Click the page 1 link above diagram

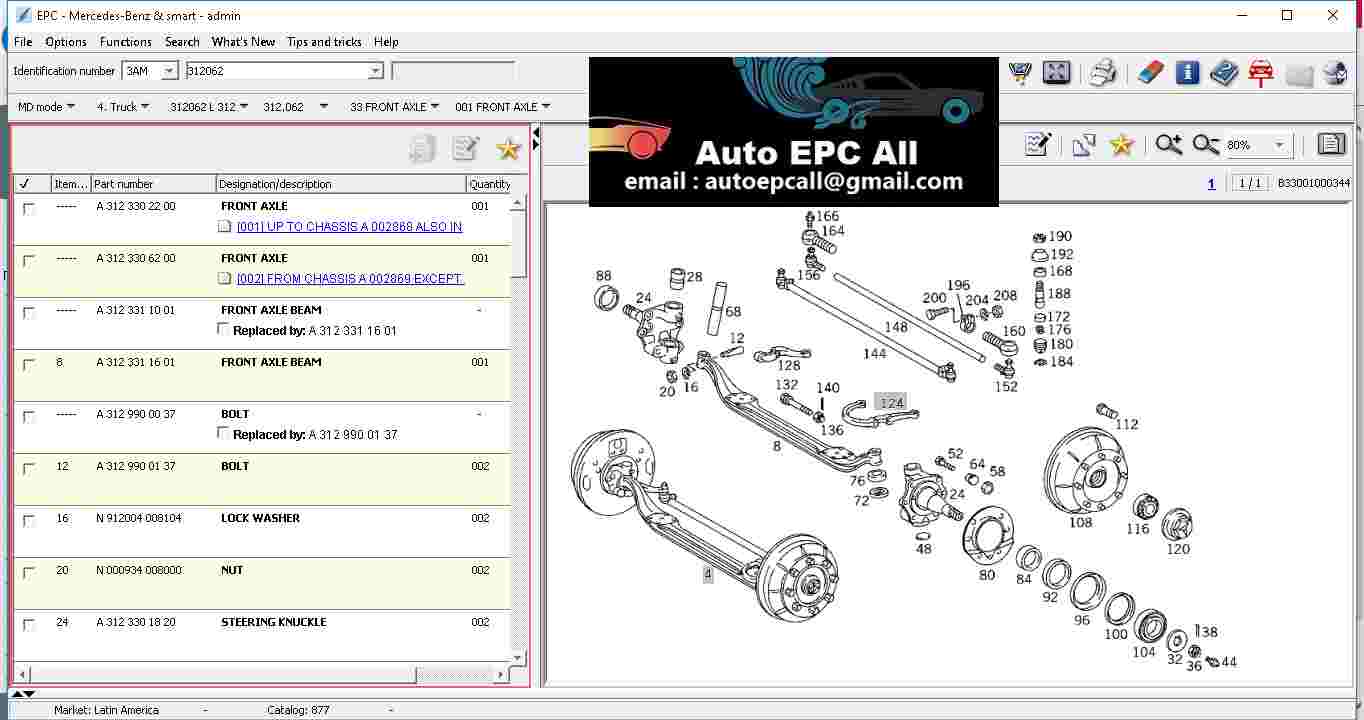1212,183
